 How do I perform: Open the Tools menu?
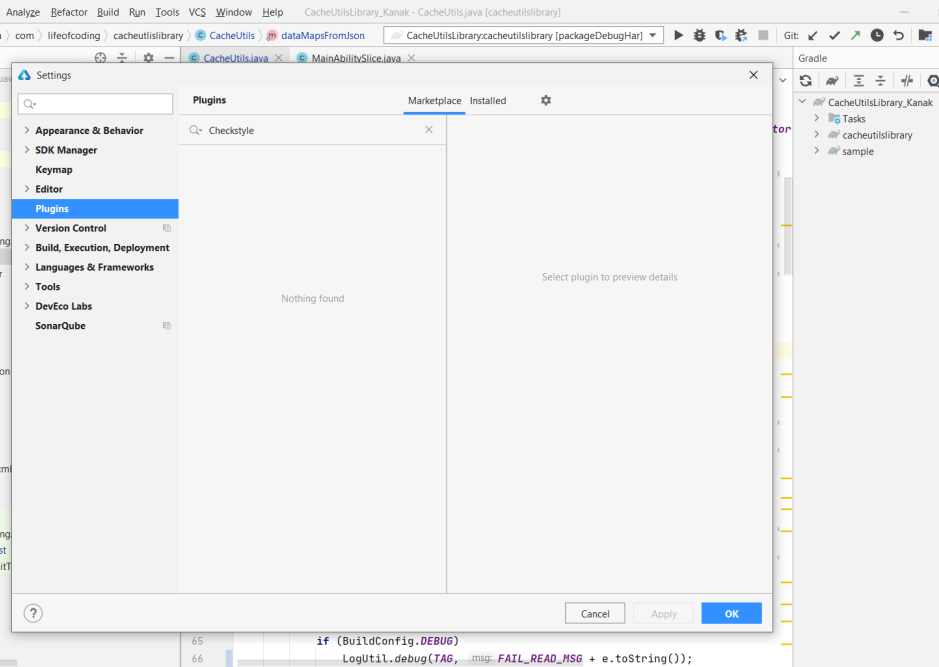[167, 12]
